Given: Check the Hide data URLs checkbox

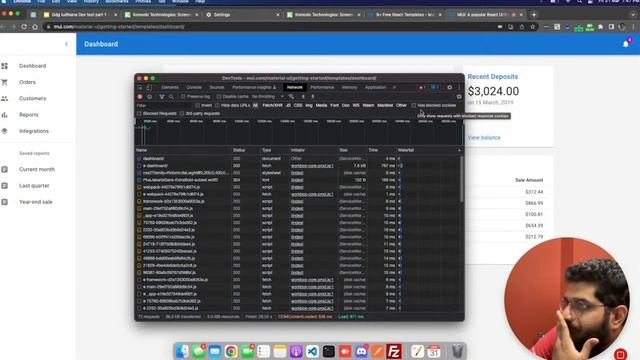Looking at the screenshot, I should pos(217,105).
